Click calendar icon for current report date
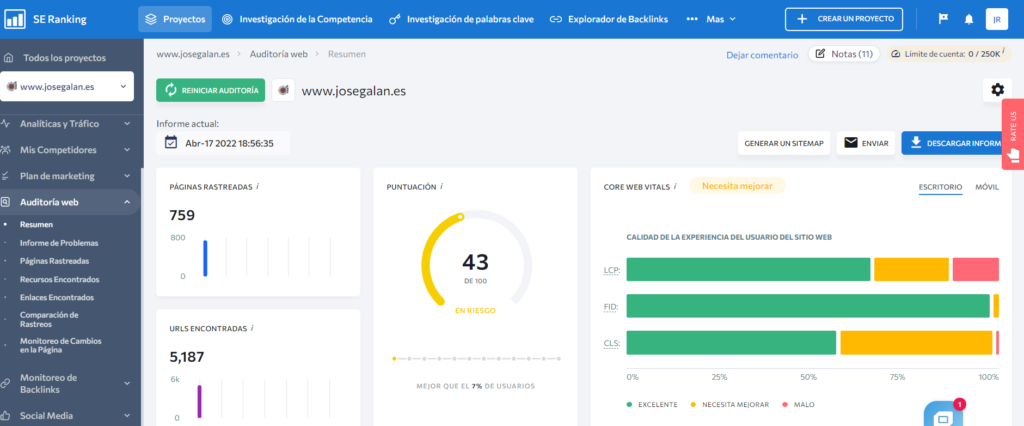This screenshot has height=426, width=1024. [x=171, y=143]
